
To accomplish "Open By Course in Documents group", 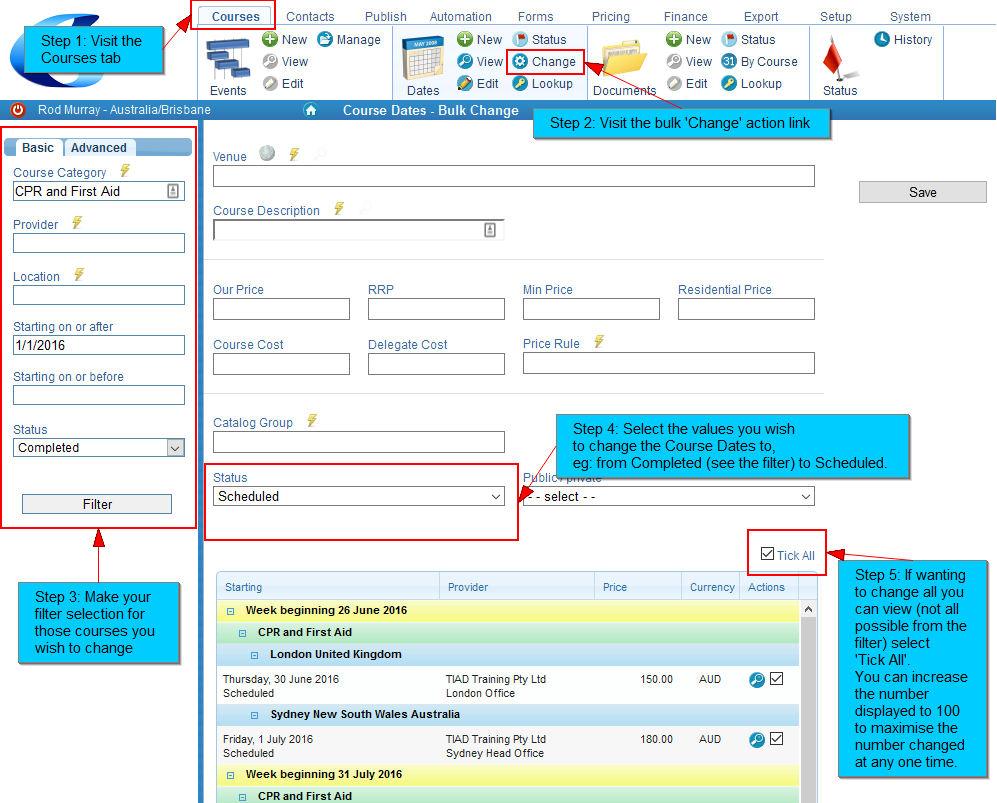I will 759,62.
